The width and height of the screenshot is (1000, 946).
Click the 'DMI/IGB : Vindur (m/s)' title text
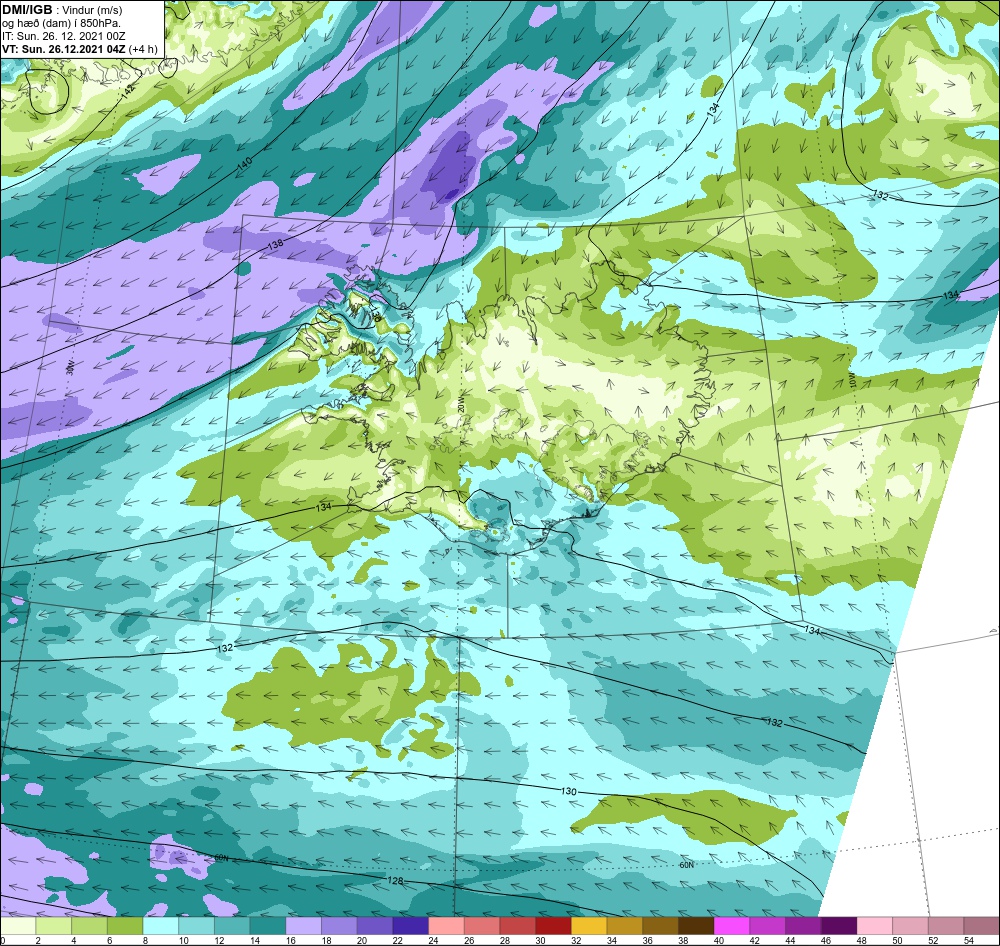tap(62, 10)
